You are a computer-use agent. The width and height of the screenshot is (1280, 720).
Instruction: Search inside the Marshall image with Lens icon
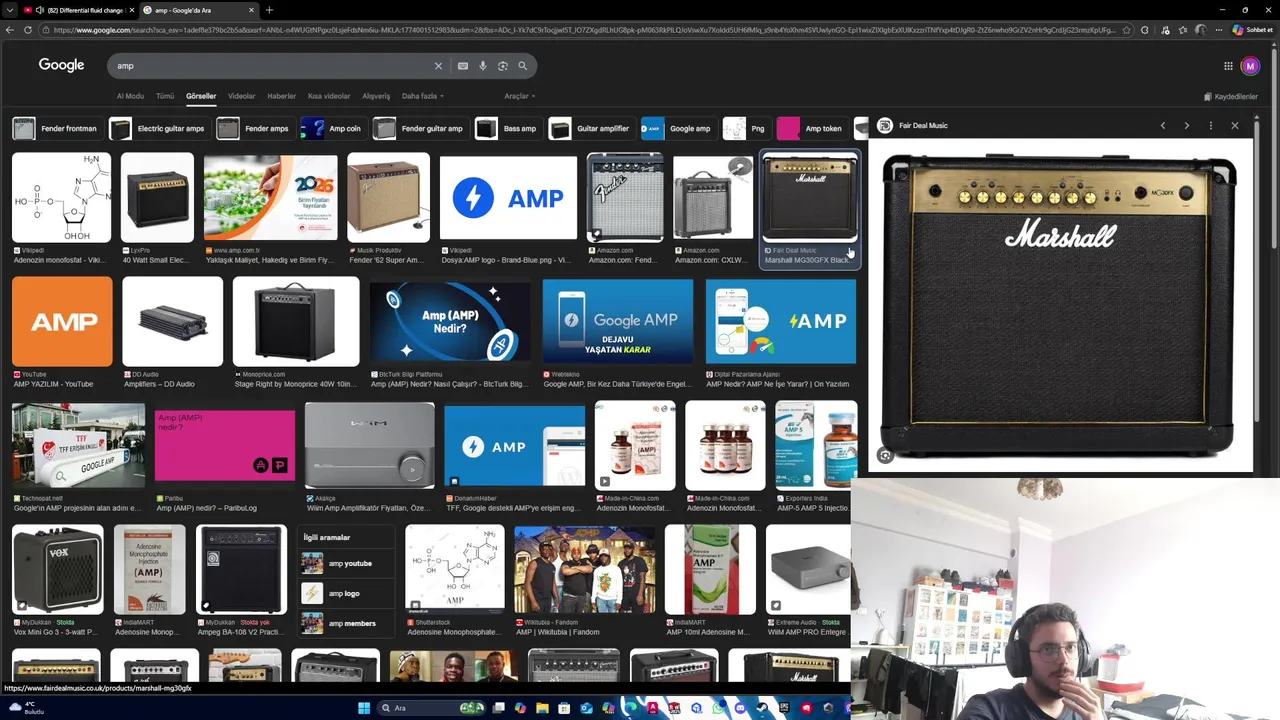pos(885,456)
